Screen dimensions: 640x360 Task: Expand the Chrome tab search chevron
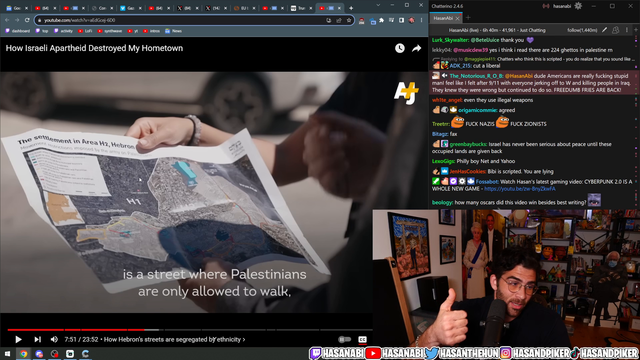pos(378,5)
